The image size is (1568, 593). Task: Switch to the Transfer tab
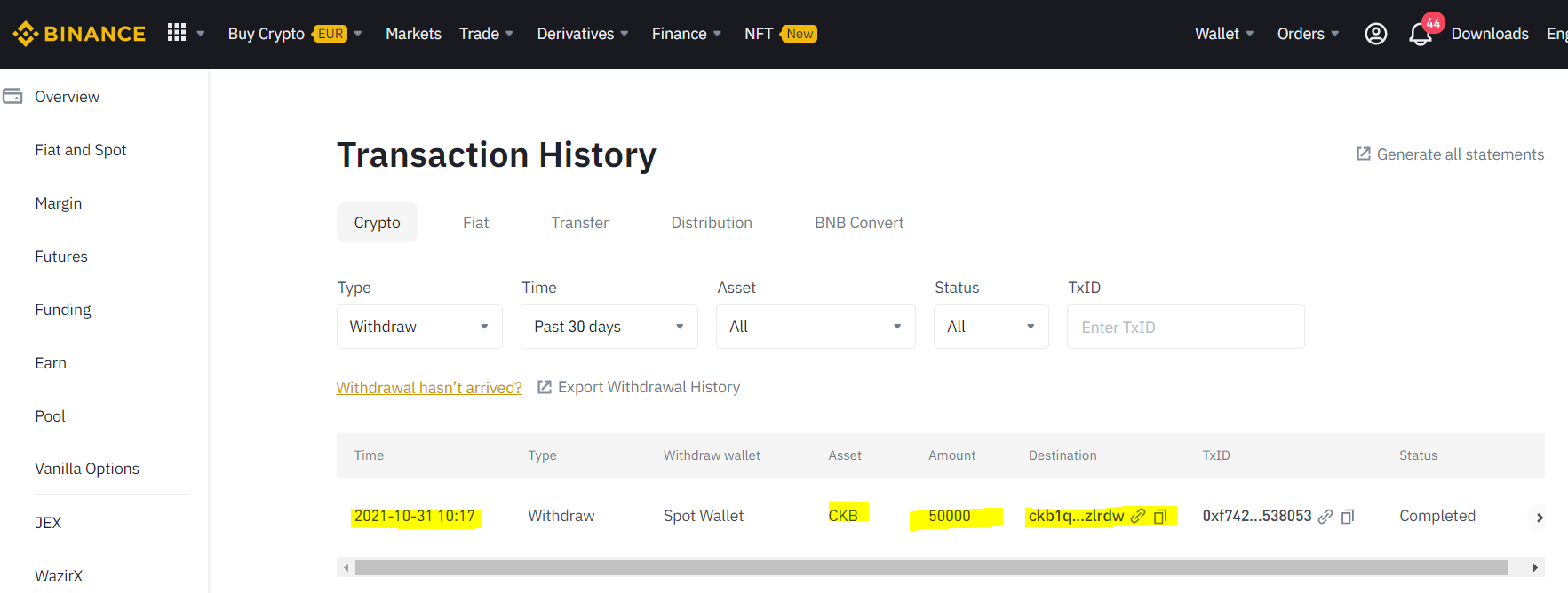pyautogui.click(x=579, y=223)
